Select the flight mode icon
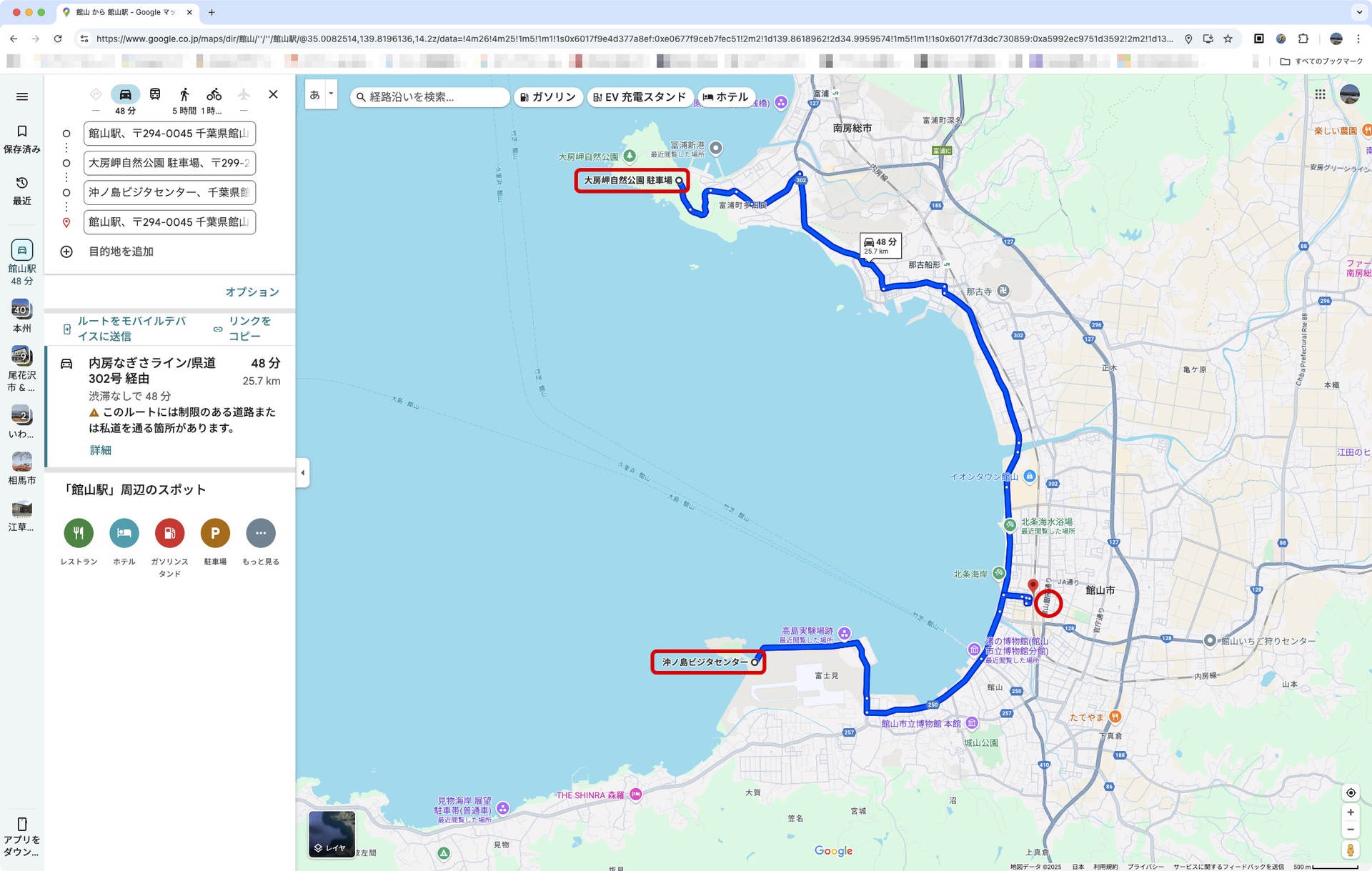1372x871 pixels. coord(244,94)
